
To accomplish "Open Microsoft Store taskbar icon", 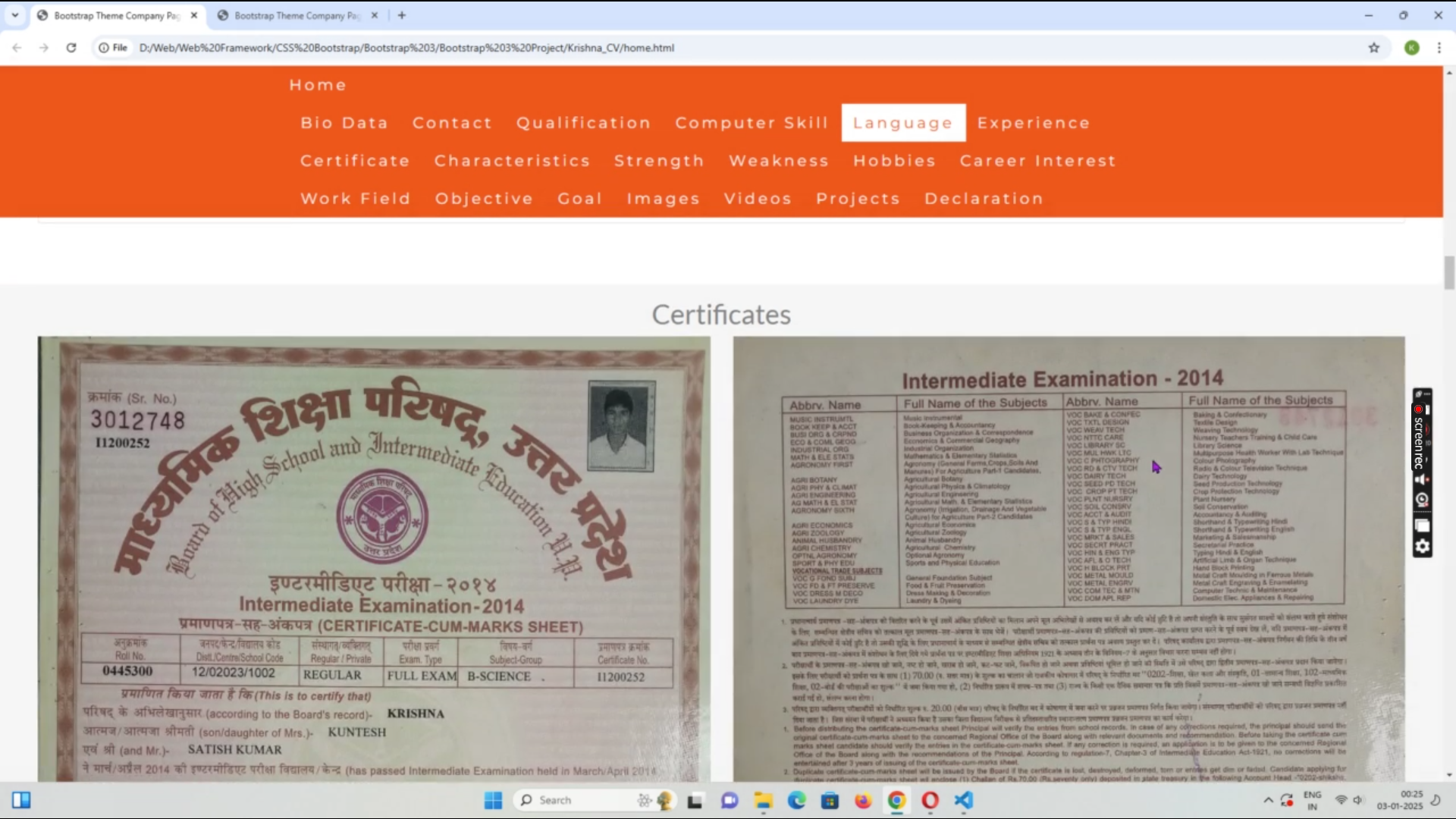I will (x=830, y=800).
